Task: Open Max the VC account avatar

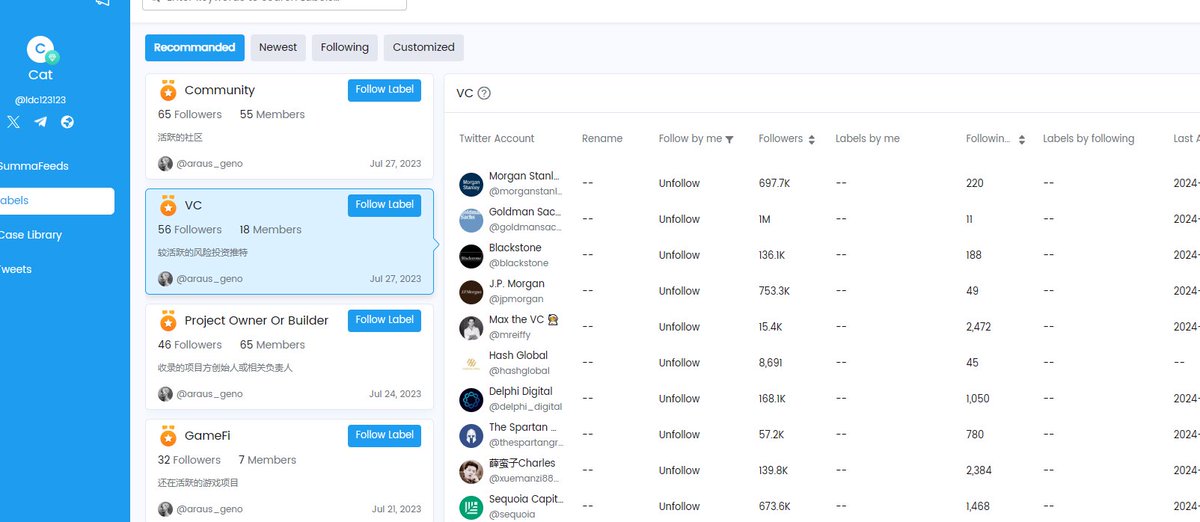Action: coord(471,328)
